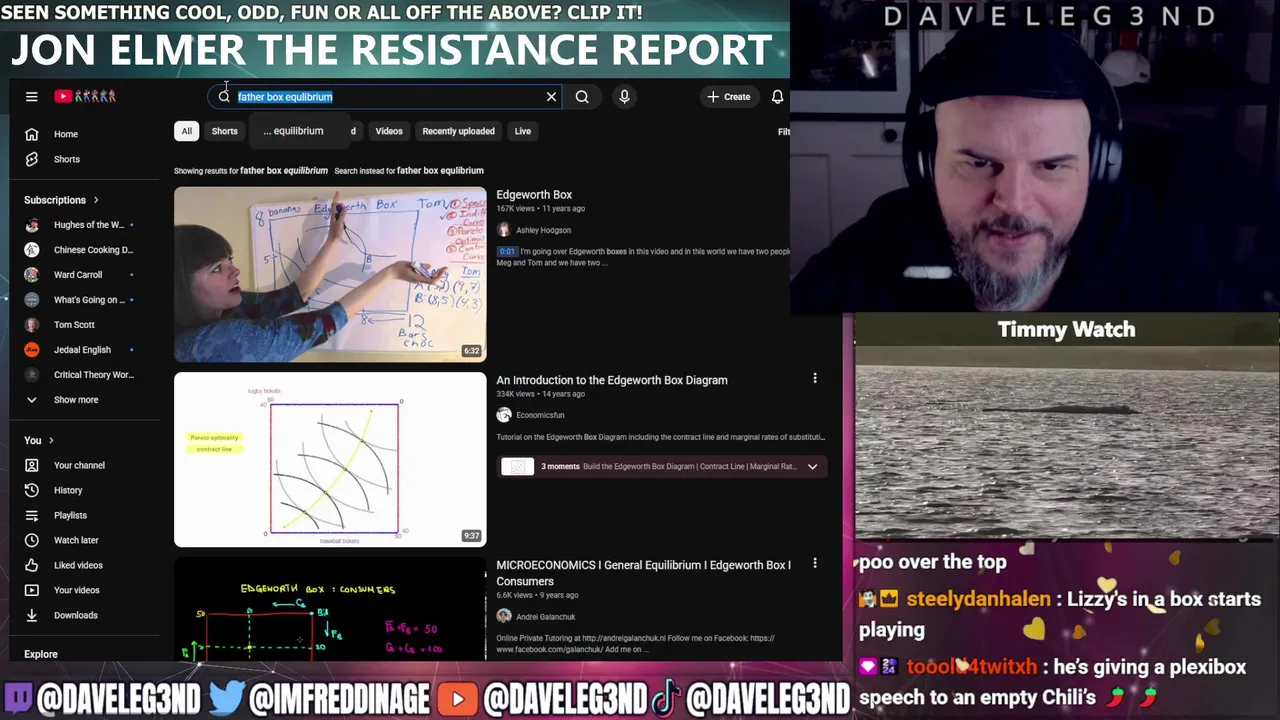This screenshot has height=720, width=1280.
Task: Jump to the 0:01 timestamp in the description
Action: point(507,252)
